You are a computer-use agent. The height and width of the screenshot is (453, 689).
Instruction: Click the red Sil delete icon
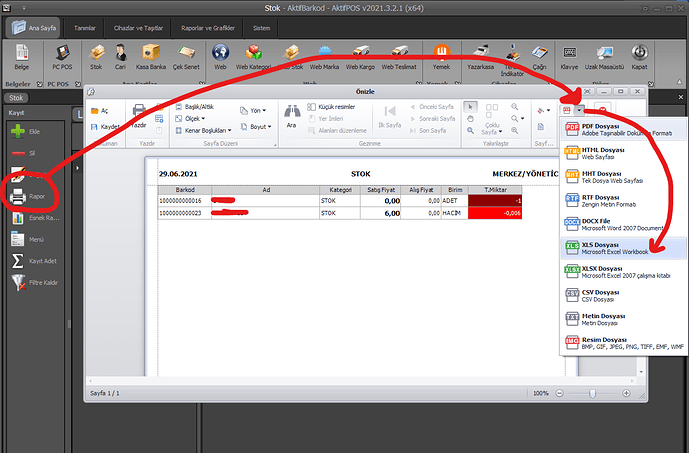[x=18, y=153]
